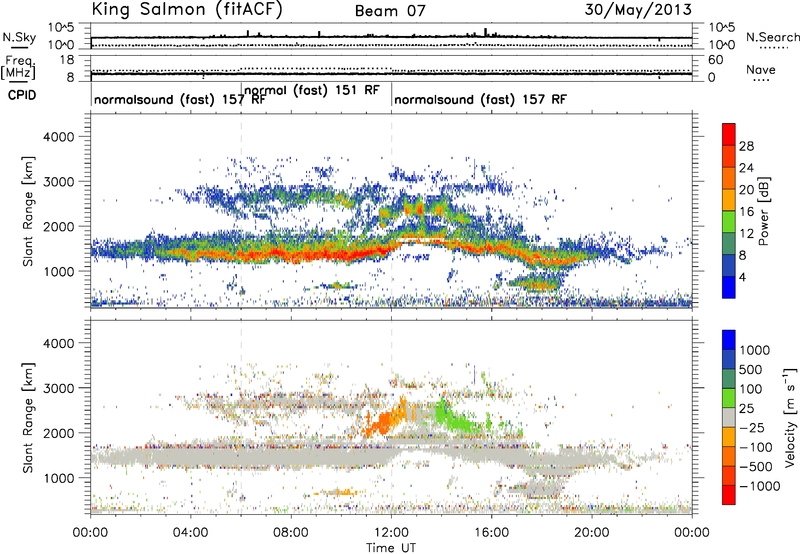Image resolution: width=800 pixels, height=554 pixels.
Task: Select the 500 label on the velocity colorbar
Action: pyautogui.click(x=751, y=370)
